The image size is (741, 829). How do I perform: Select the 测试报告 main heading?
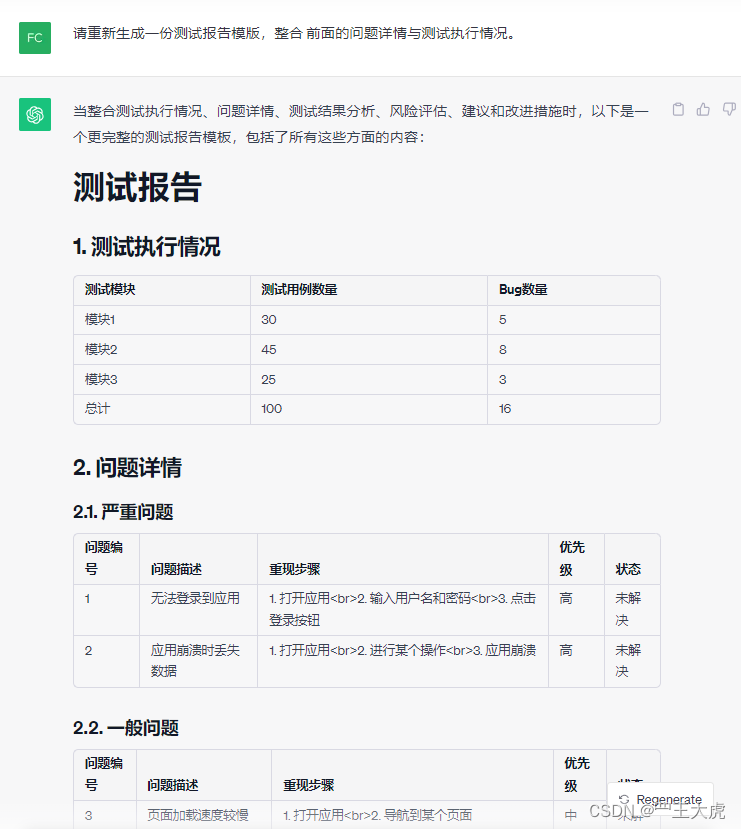(137, 187)
